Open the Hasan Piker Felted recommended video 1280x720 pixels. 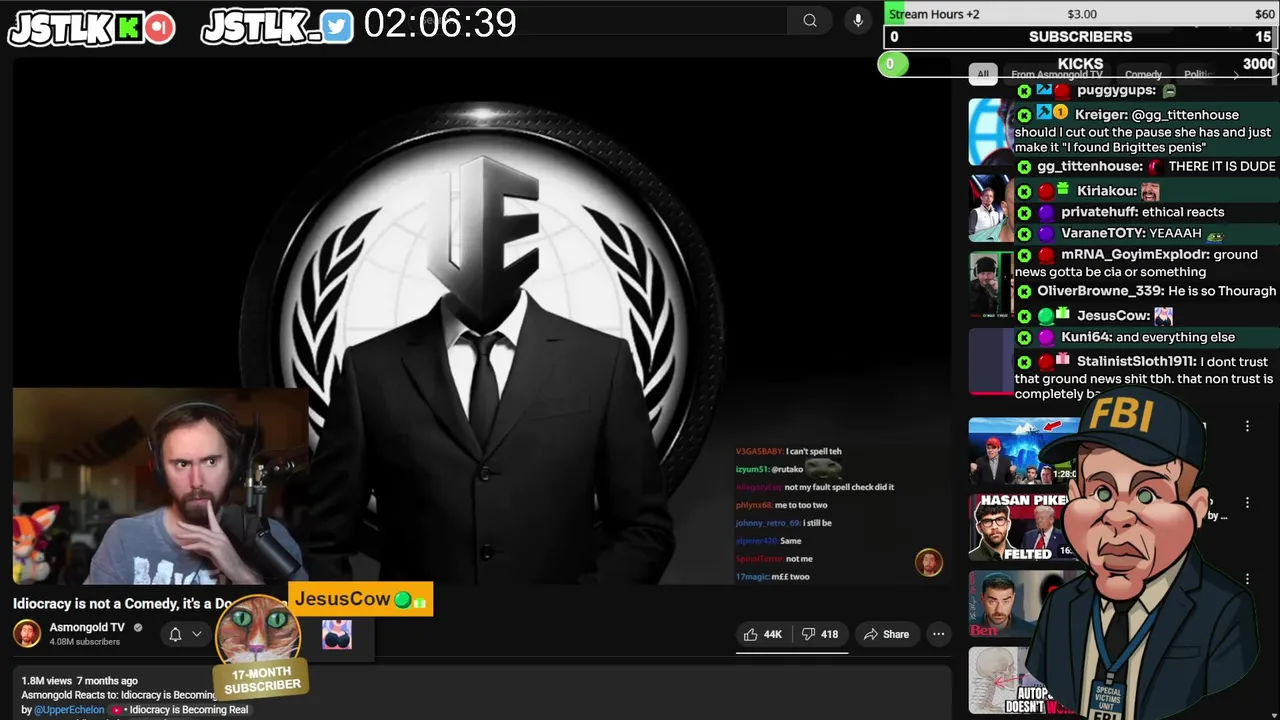click(x=1020, y=527)
